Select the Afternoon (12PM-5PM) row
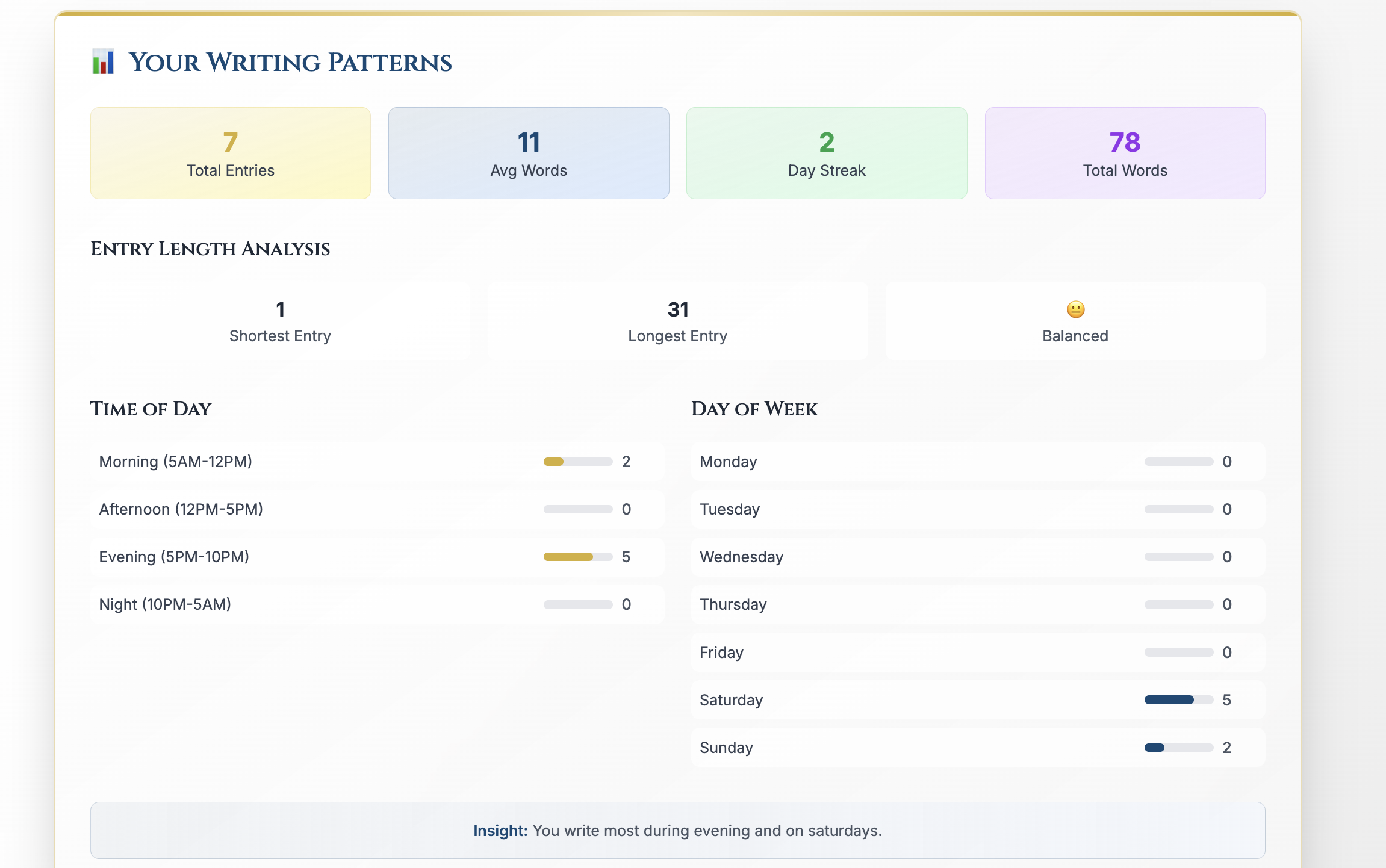1386x868 pixels. tap(377, 509)
